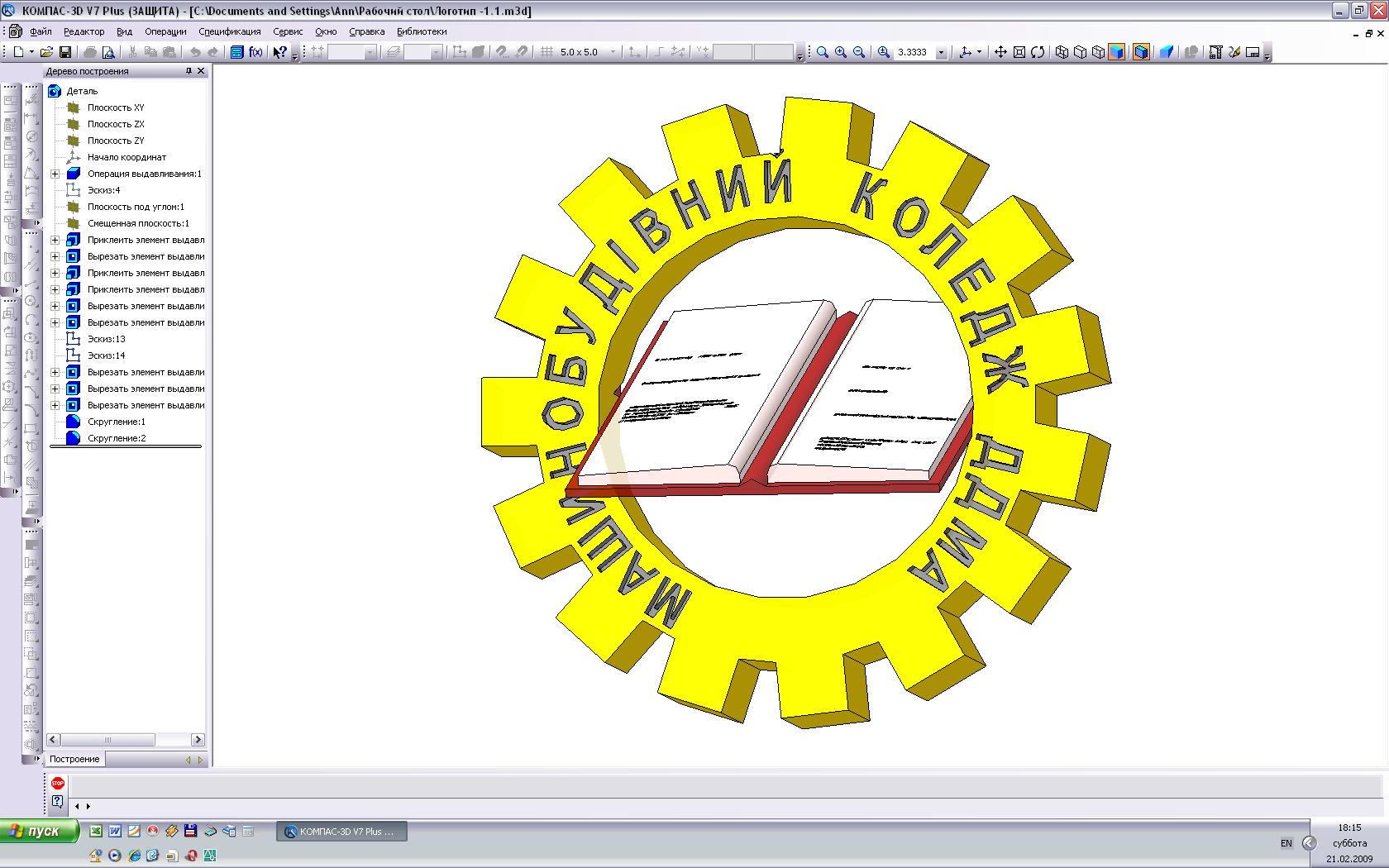The height and width of the screenshot is (868, 1389).
Task: Open print preview from the toolbar
Action: (108, 52)
